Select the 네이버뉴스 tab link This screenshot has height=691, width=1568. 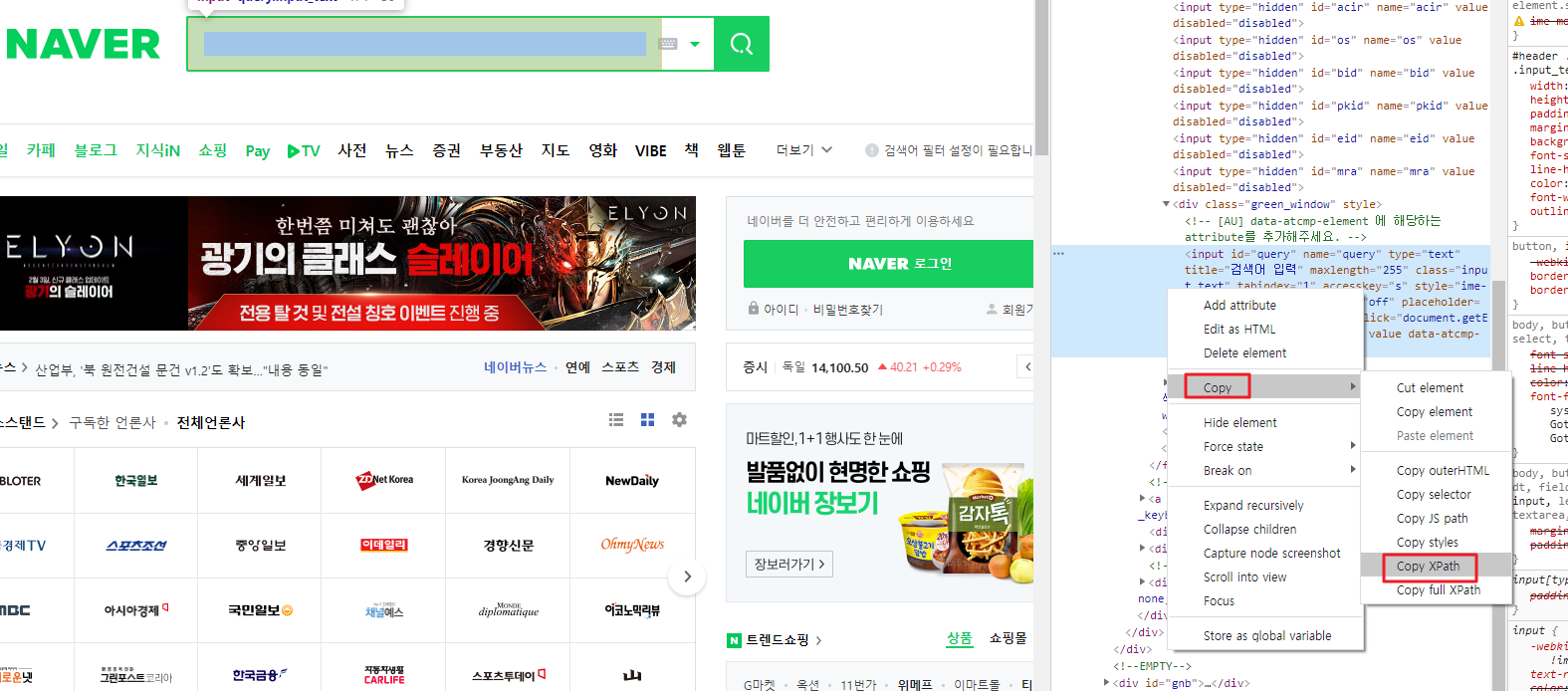[516, 367]
